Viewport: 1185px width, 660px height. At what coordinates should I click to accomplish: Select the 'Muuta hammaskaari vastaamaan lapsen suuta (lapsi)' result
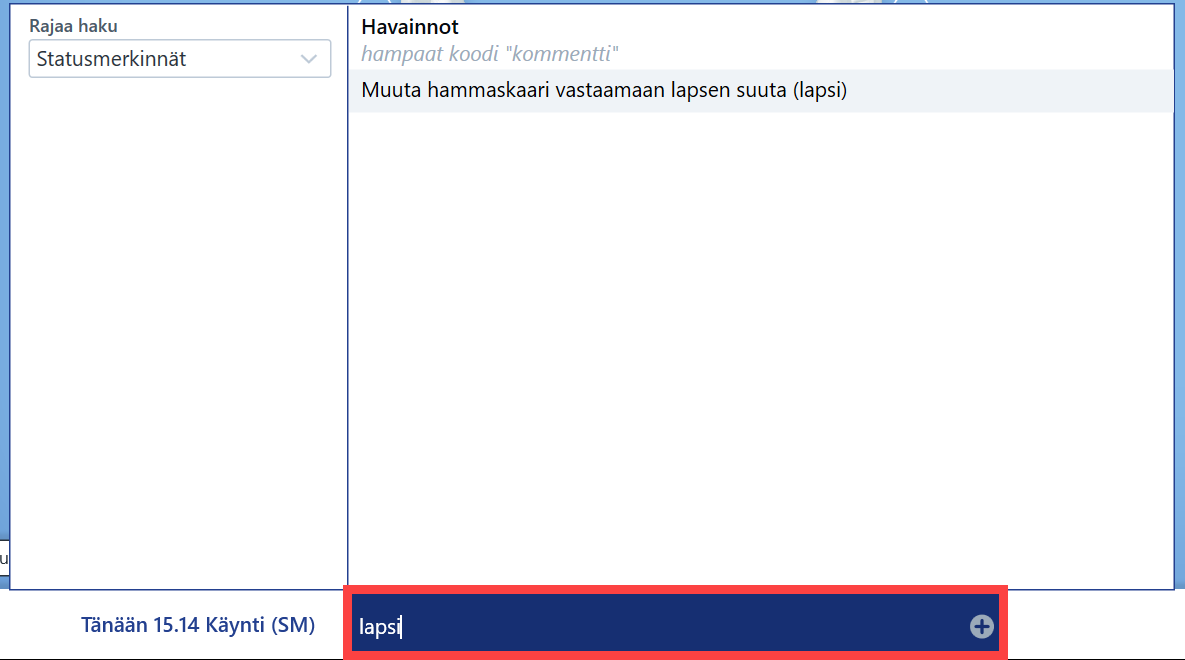click(x=760, y=91)
